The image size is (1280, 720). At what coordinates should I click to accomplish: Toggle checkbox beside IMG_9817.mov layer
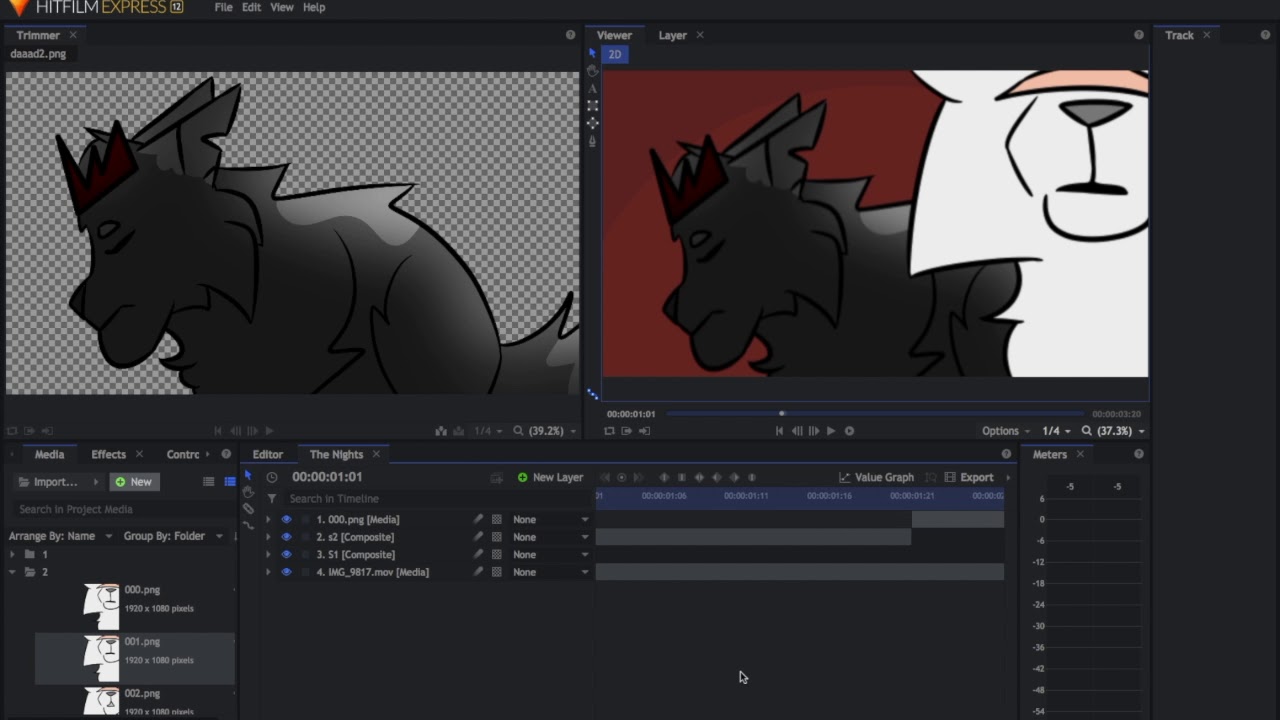(306, 572)
